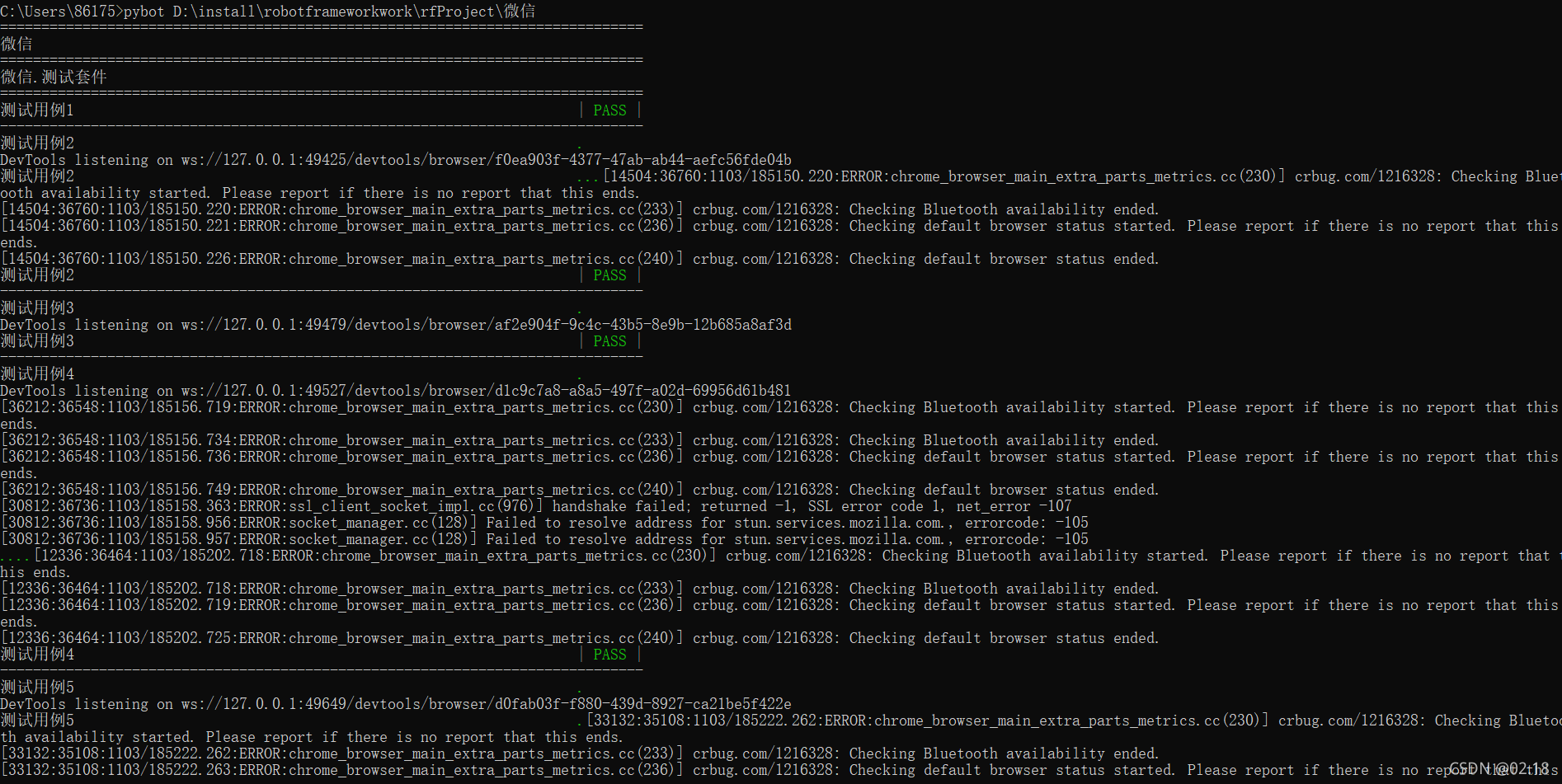Click the DevTools URL with port 49425
This screenshot has height=784, width=1562.
point(487,159)
